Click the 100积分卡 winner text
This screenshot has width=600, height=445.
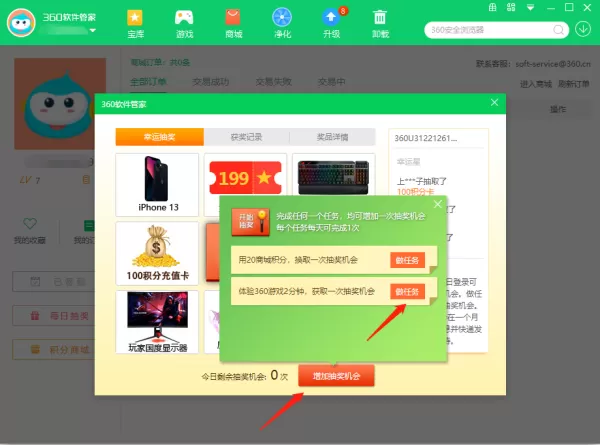[415, 192]
